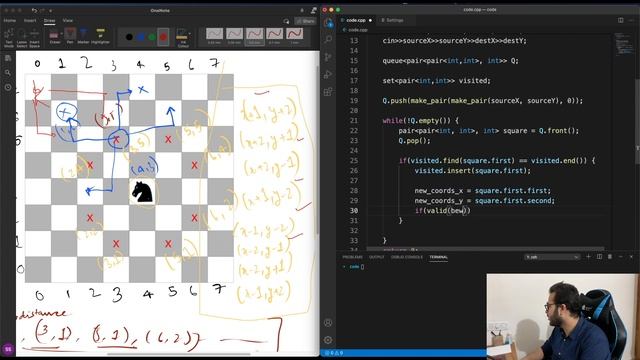This screenshot has height=360, width=640.
Task: Open the Run and Debug view in VS Code
Action: pyautogui.click(x=328, y=74)
